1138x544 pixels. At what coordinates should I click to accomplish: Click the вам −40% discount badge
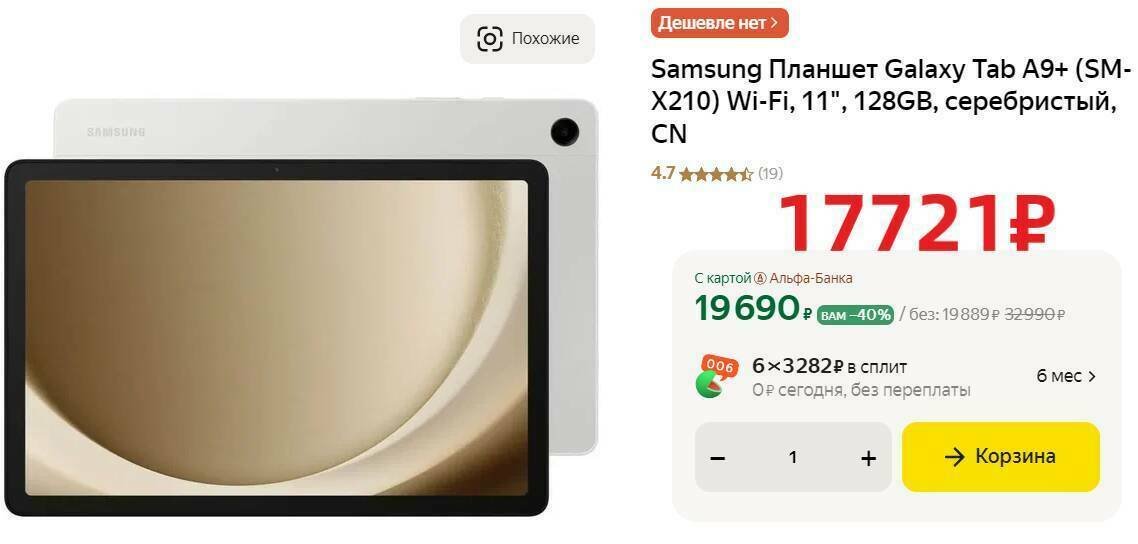pyautogui.click(x=856, y=315)
